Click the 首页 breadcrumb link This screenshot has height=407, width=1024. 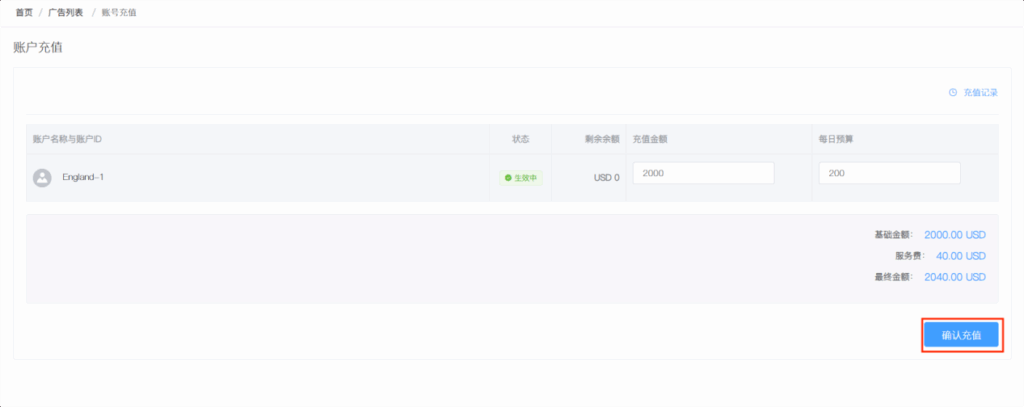pyautogui.click(x=23, y=12)
